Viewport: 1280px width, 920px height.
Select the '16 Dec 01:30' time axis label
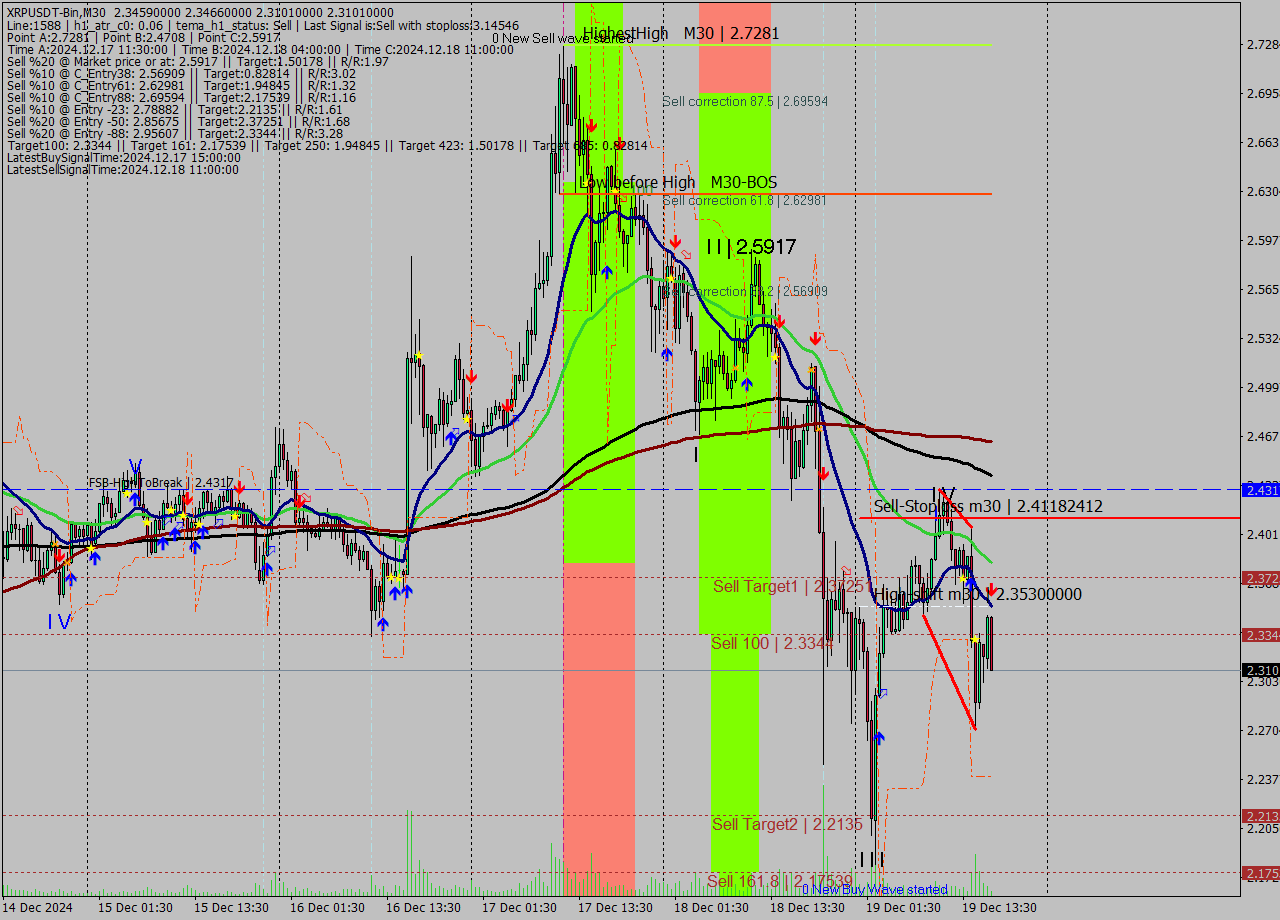326,907
